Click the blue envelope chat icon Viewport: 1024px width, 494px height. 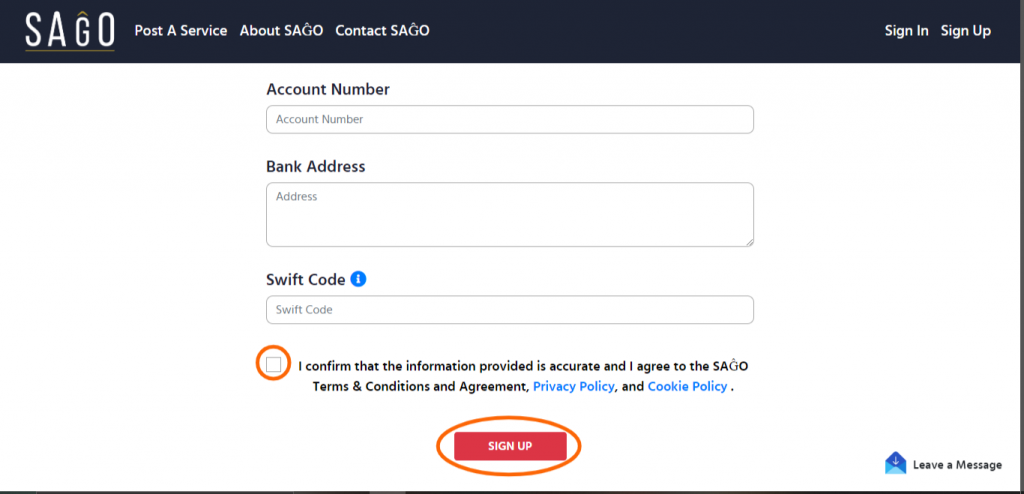895,463
